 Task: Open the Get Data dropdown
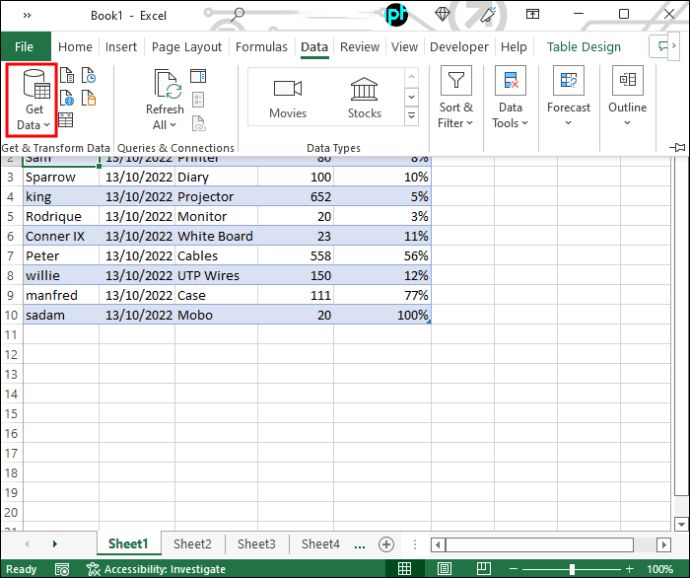[x=31, y=100]
